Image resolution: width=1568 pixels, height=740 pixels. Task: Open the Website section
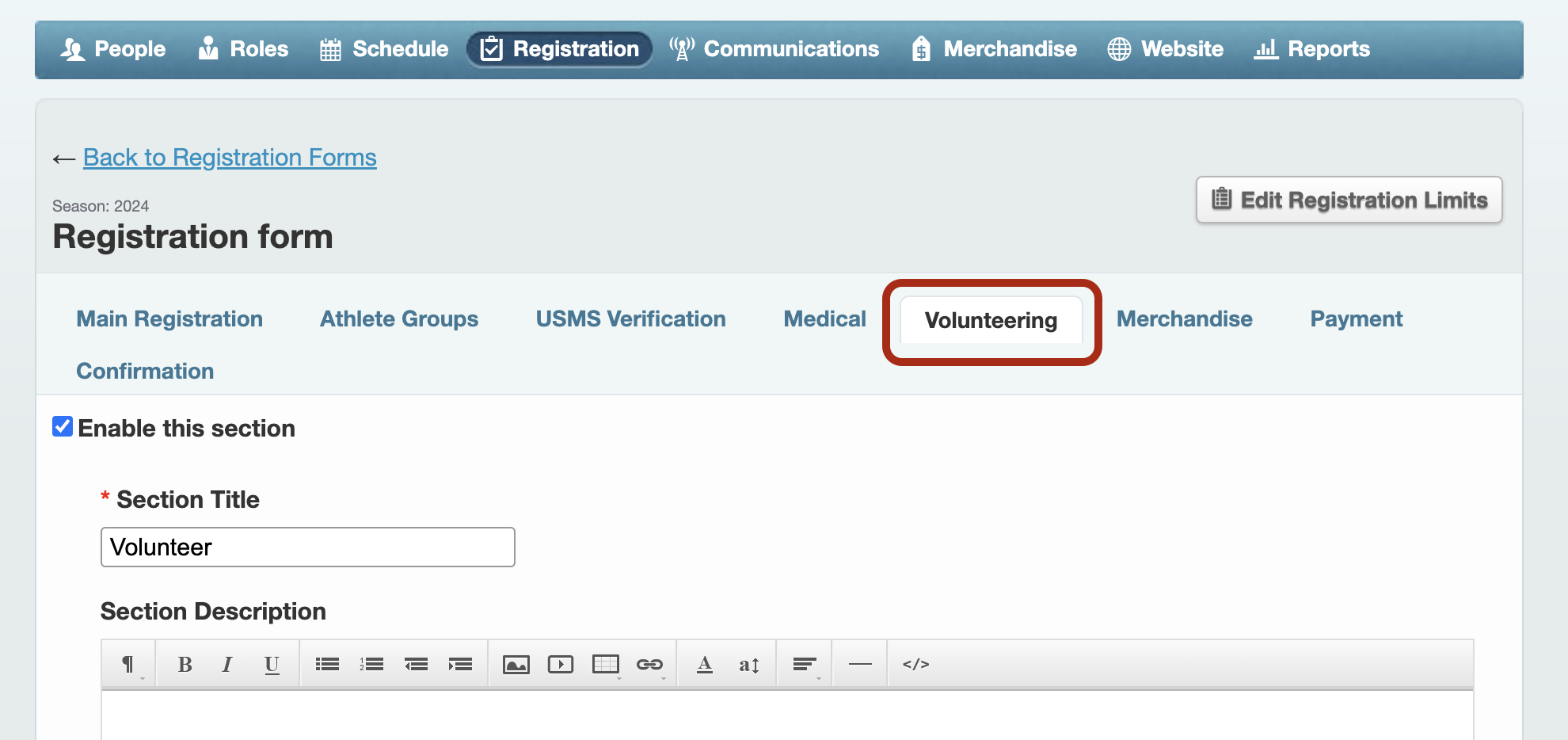(1165, 49)
